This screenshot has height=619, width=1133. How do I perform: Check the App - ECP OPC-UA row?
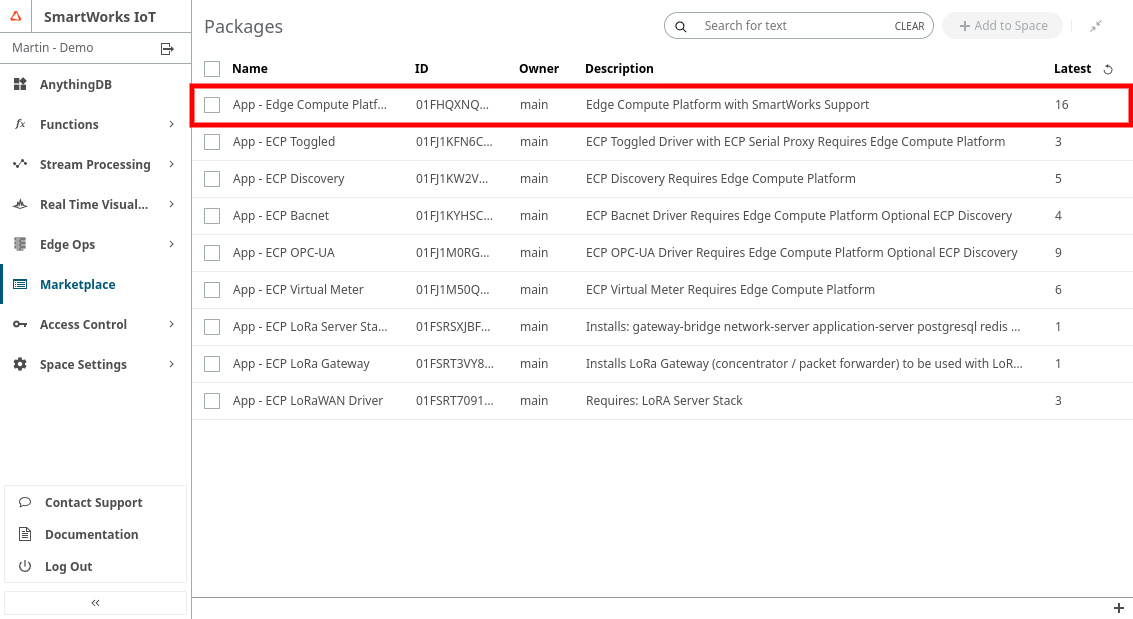click(x=212, y=253)
